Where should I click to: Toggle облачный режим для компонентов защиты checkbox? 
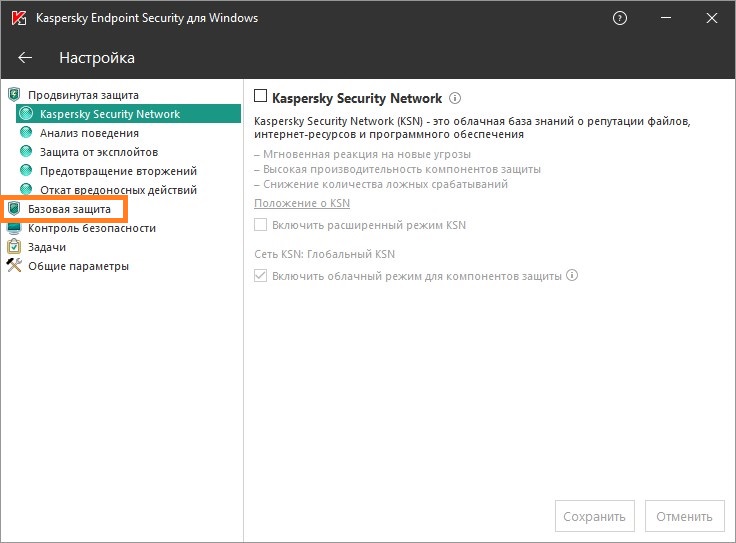[x=261, y=276]
